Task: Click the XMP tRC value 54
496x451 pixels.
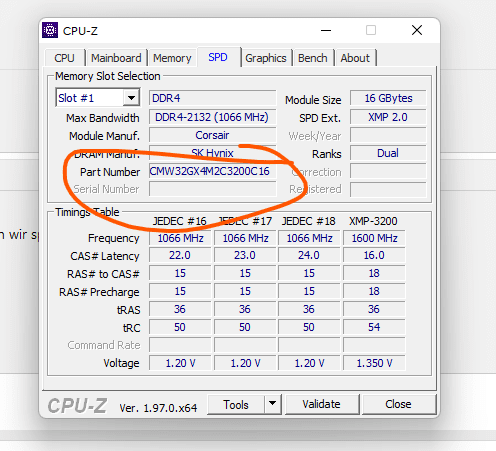Action: click(374, 327)
